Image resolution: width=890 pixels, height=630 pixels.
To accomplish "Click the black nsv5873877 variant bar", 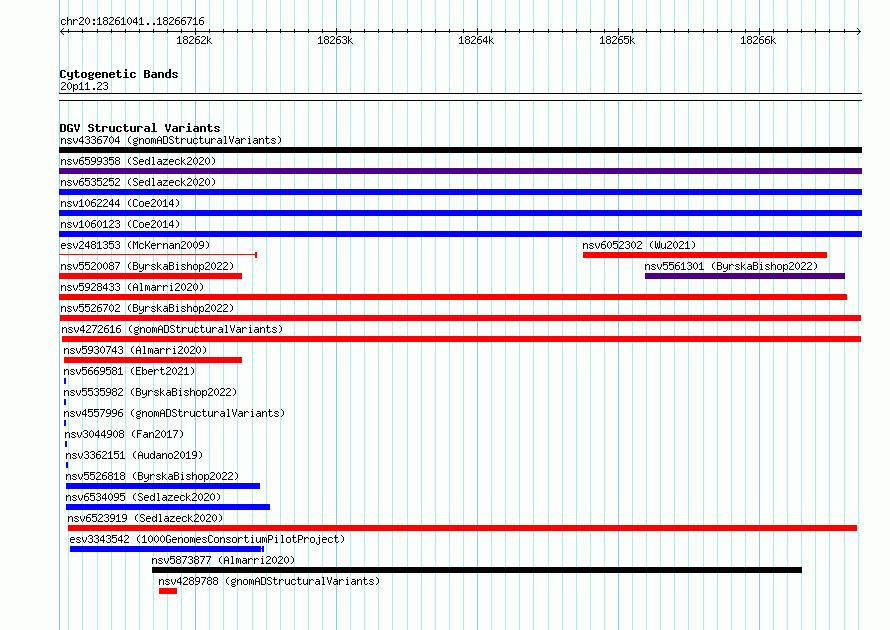I will pos(477,570).
